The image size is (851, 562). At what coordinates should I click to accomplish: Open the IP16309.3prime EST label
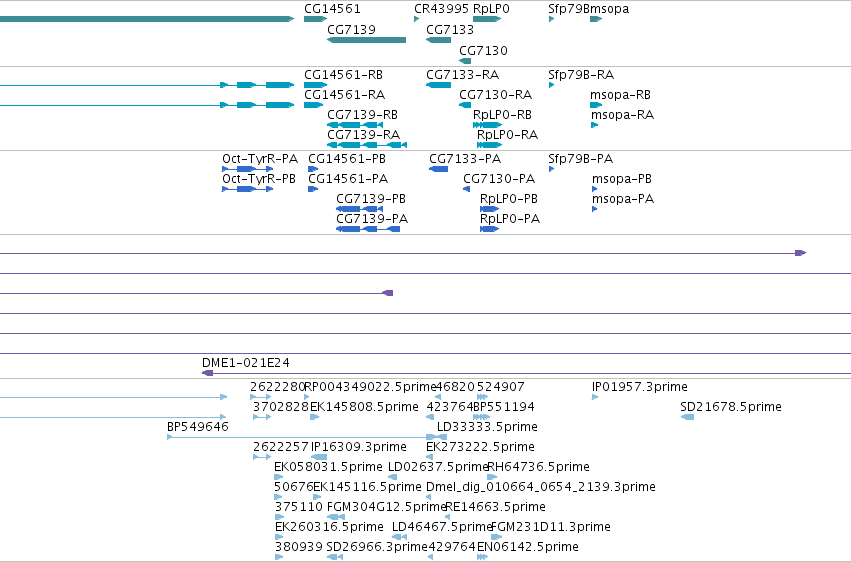coord(359,446)
